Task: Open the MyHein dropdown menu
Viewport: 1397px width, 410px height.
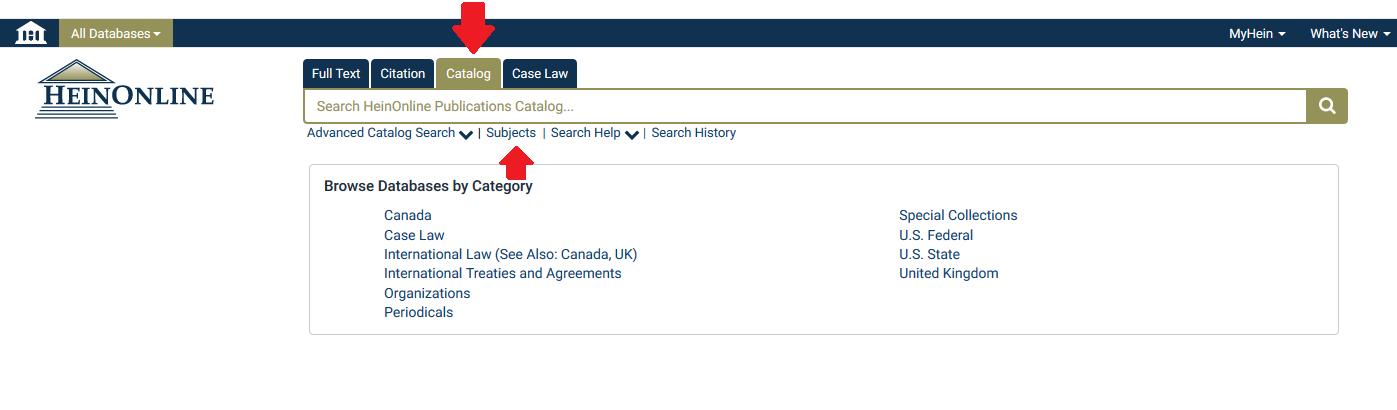Action: 1257,33
